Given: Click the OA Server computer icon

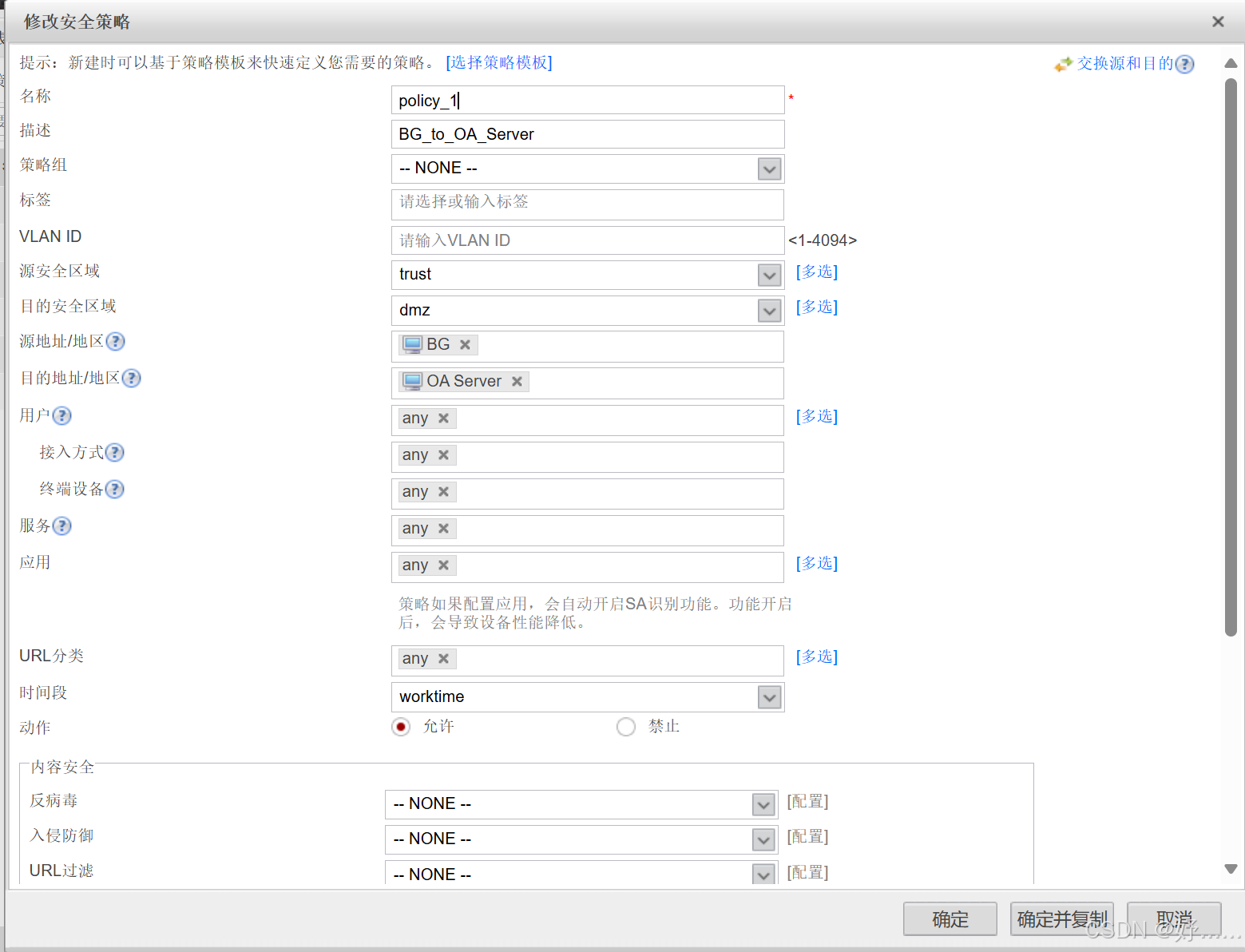Looking at the screenshot, I should click(412, 382).
